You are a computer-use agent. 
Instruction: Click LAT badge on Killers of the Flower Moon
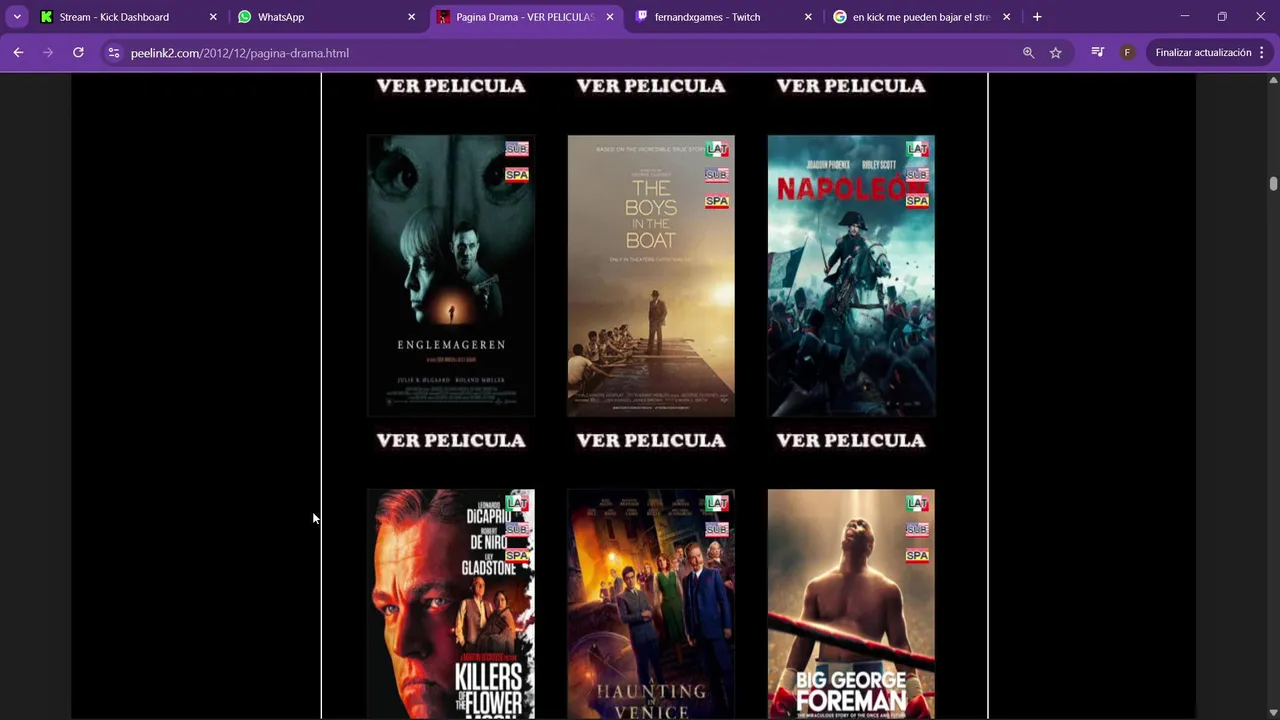point(517,503)
